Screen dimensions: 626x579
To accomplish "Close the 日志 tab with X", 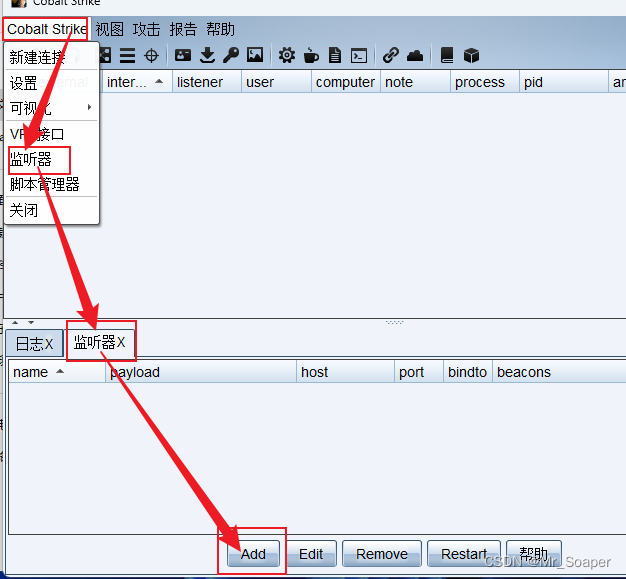I will pyautogui.click(x=49, y=344).
